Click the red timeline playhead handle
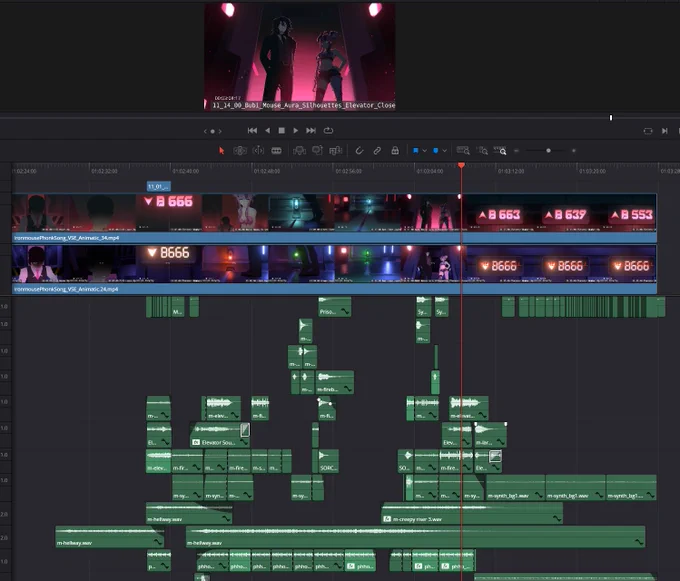 [461, 165]
